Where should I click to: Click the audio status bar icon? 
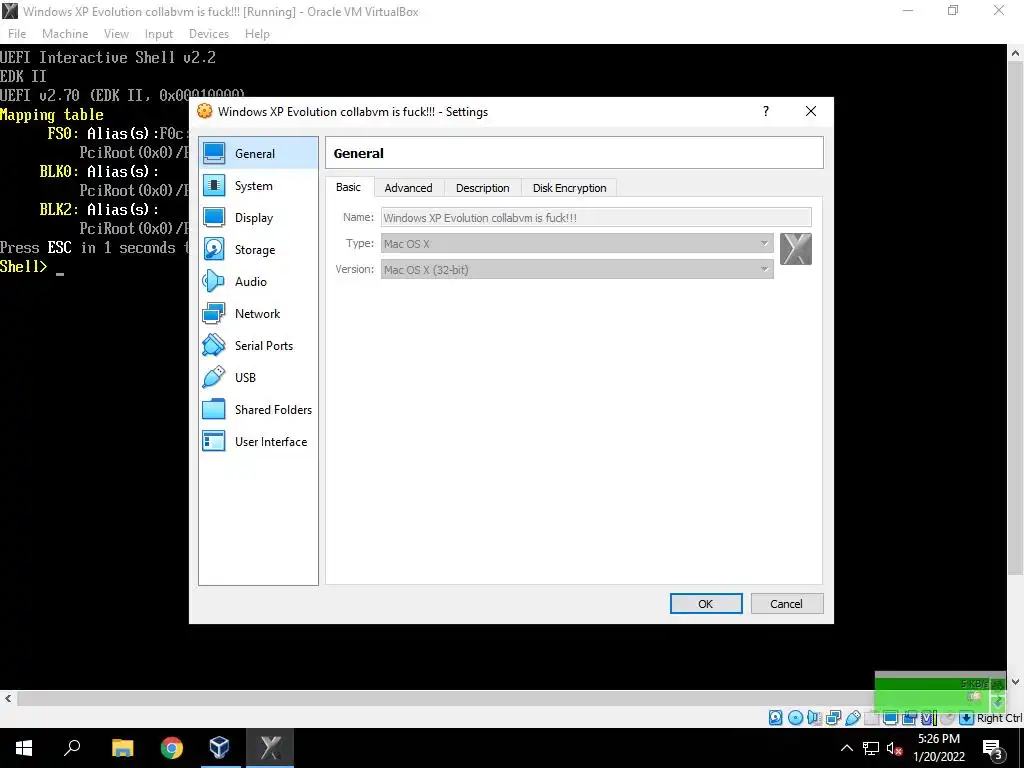click(x=814, y=718)
